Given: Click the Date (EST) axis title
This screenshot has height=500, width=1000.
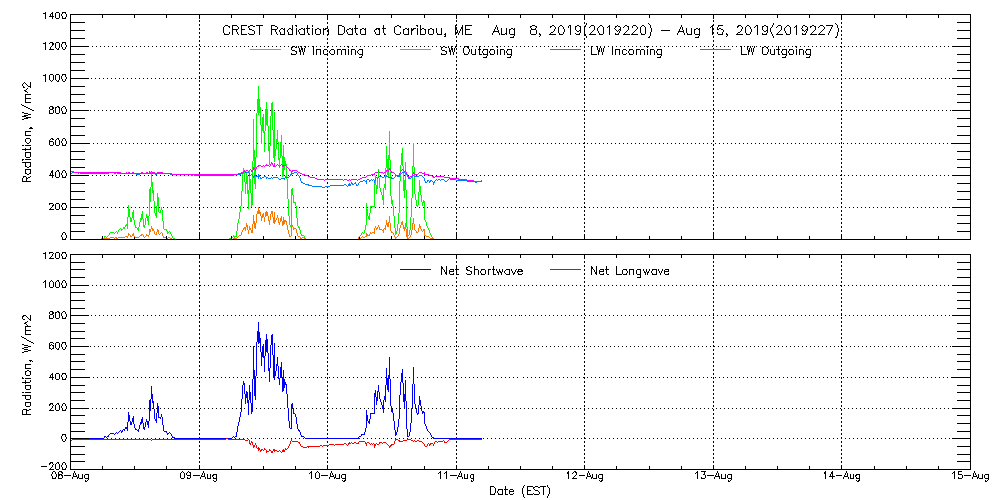Looking at the screenshot, I should (520, 492).
